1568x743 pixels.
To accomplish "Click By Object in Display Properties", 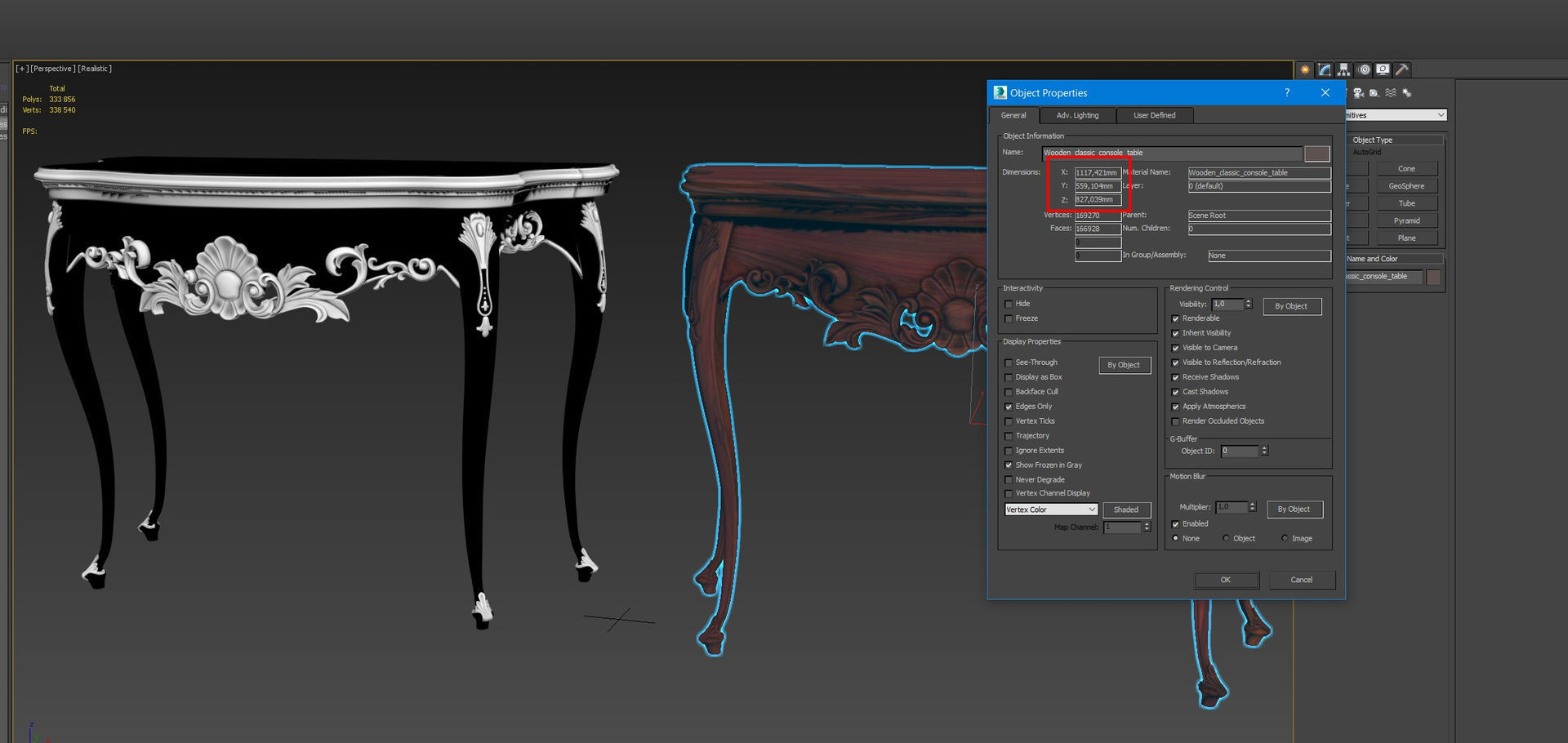I will tap(1124, 365).
